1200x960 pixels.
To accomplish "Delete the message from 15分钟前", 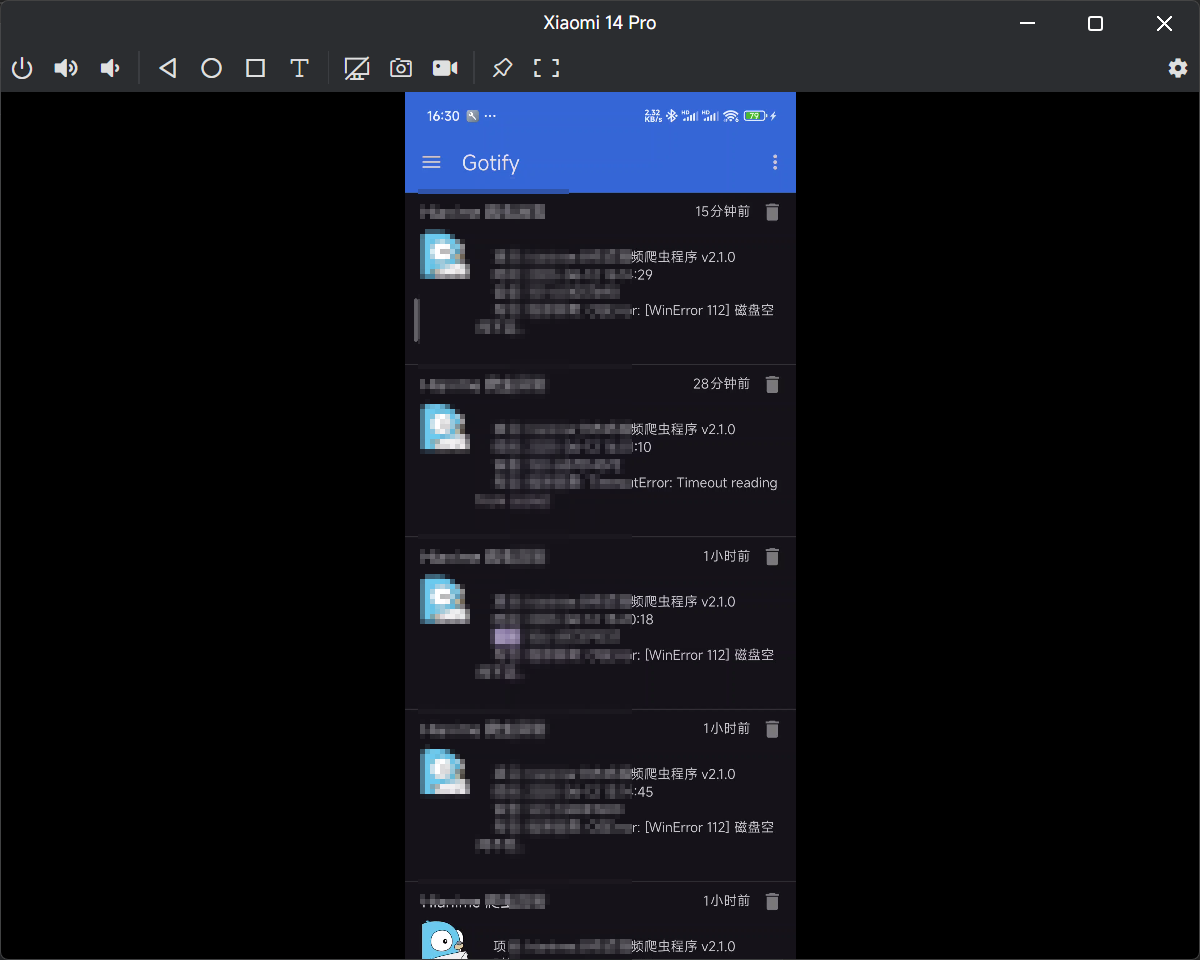I will point(772,212).
